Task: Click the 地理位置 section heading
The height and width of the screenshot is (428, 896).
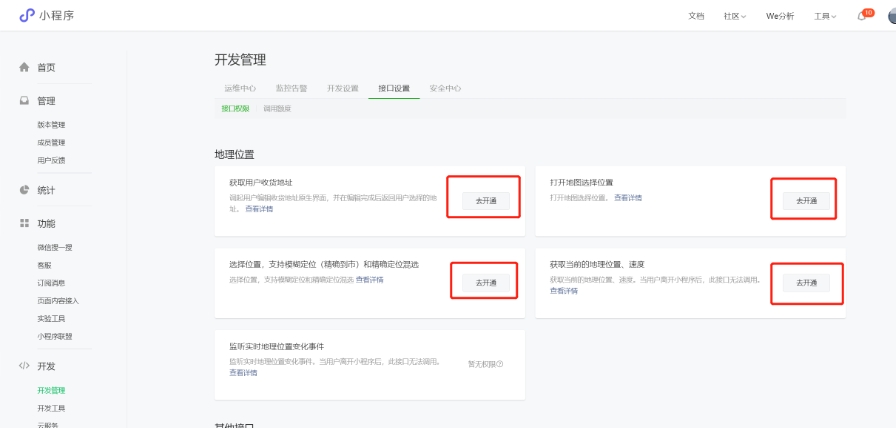Action: [x=234, y=154]
